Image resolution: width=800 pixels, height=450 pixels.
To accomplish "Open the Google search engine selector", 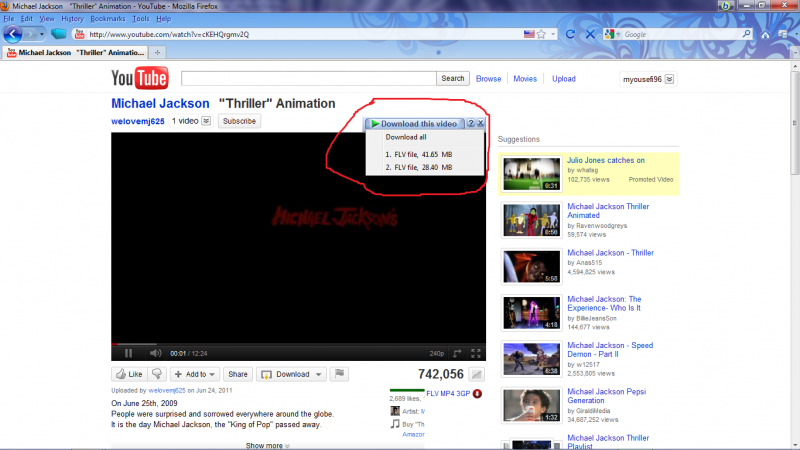I will click(612, 34).
